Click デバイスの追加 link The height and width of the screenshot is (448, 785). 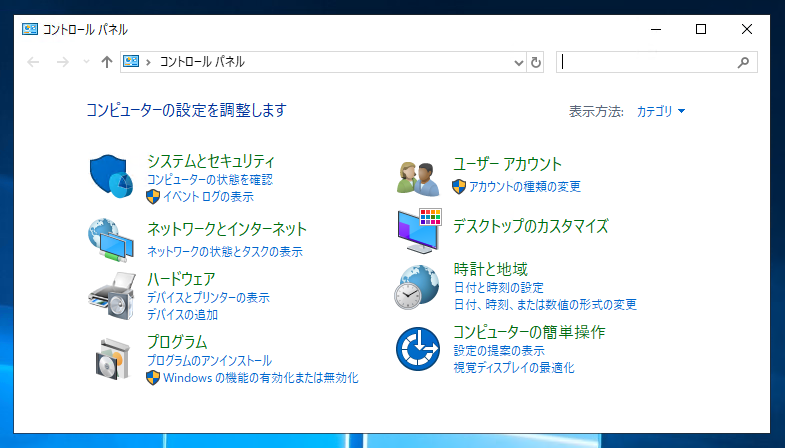click(182, 315)
